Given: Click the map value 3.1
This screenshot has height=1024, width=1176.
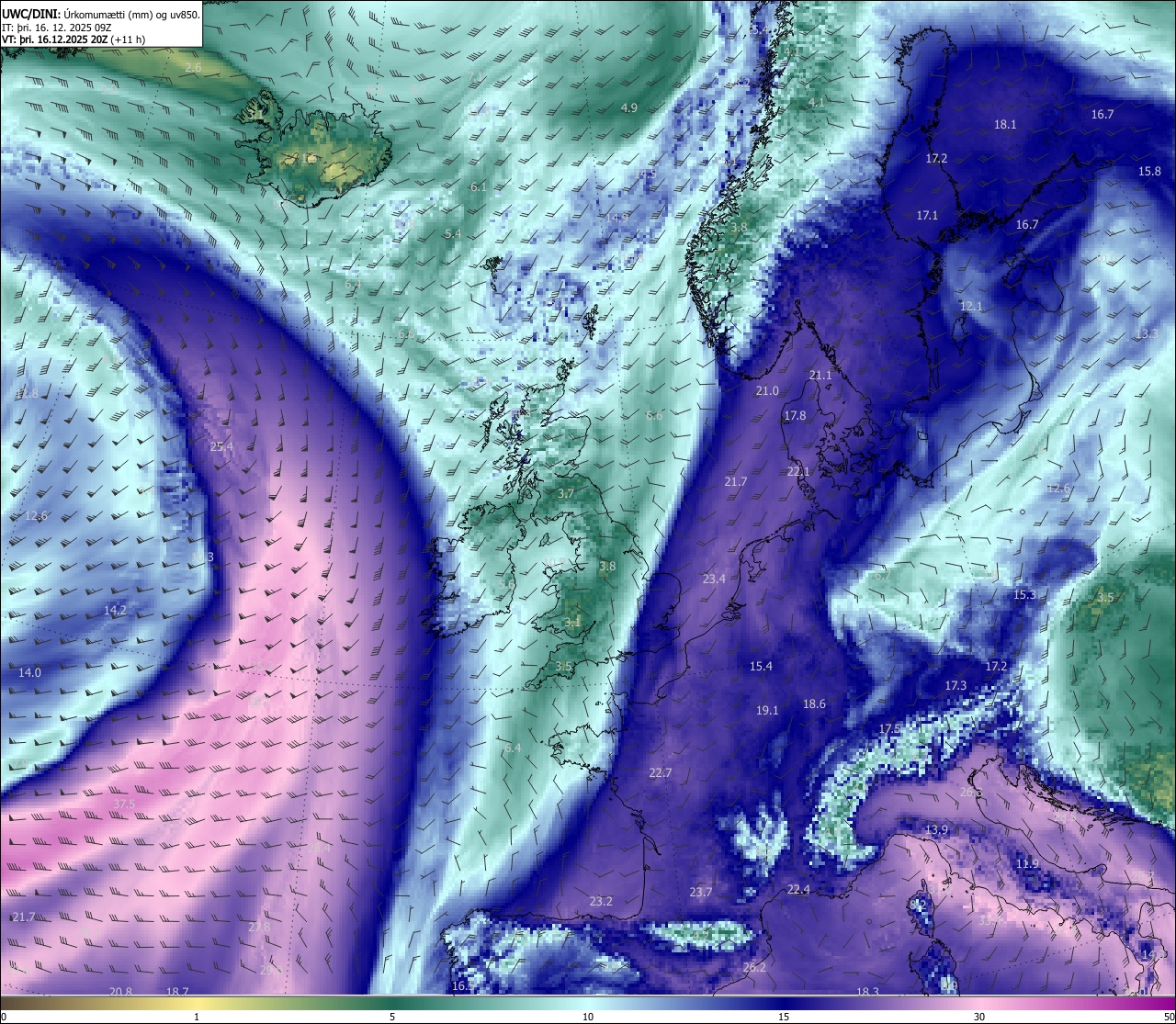Looking at the screenshot, I should (572, 623).
